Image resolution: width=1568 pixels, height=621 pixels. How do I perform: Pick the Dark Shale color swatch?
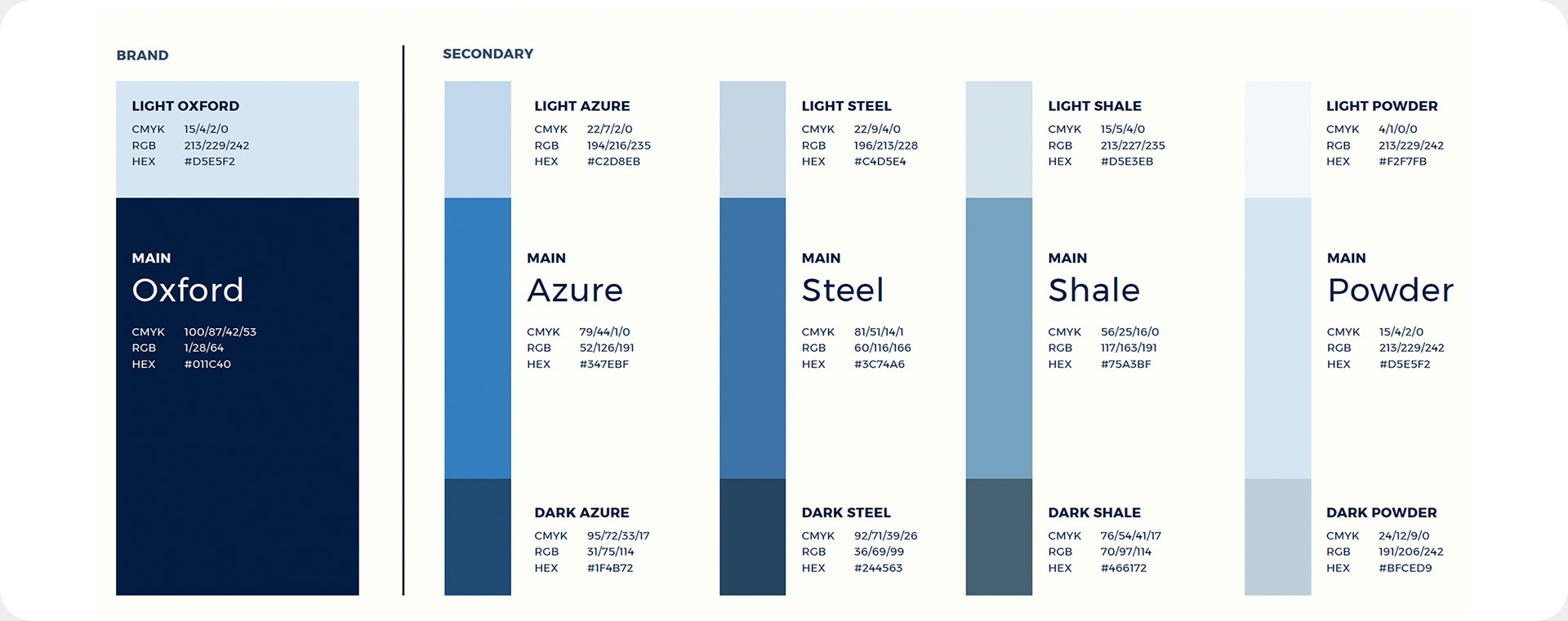pyautogui.click(x=999, y=537)
